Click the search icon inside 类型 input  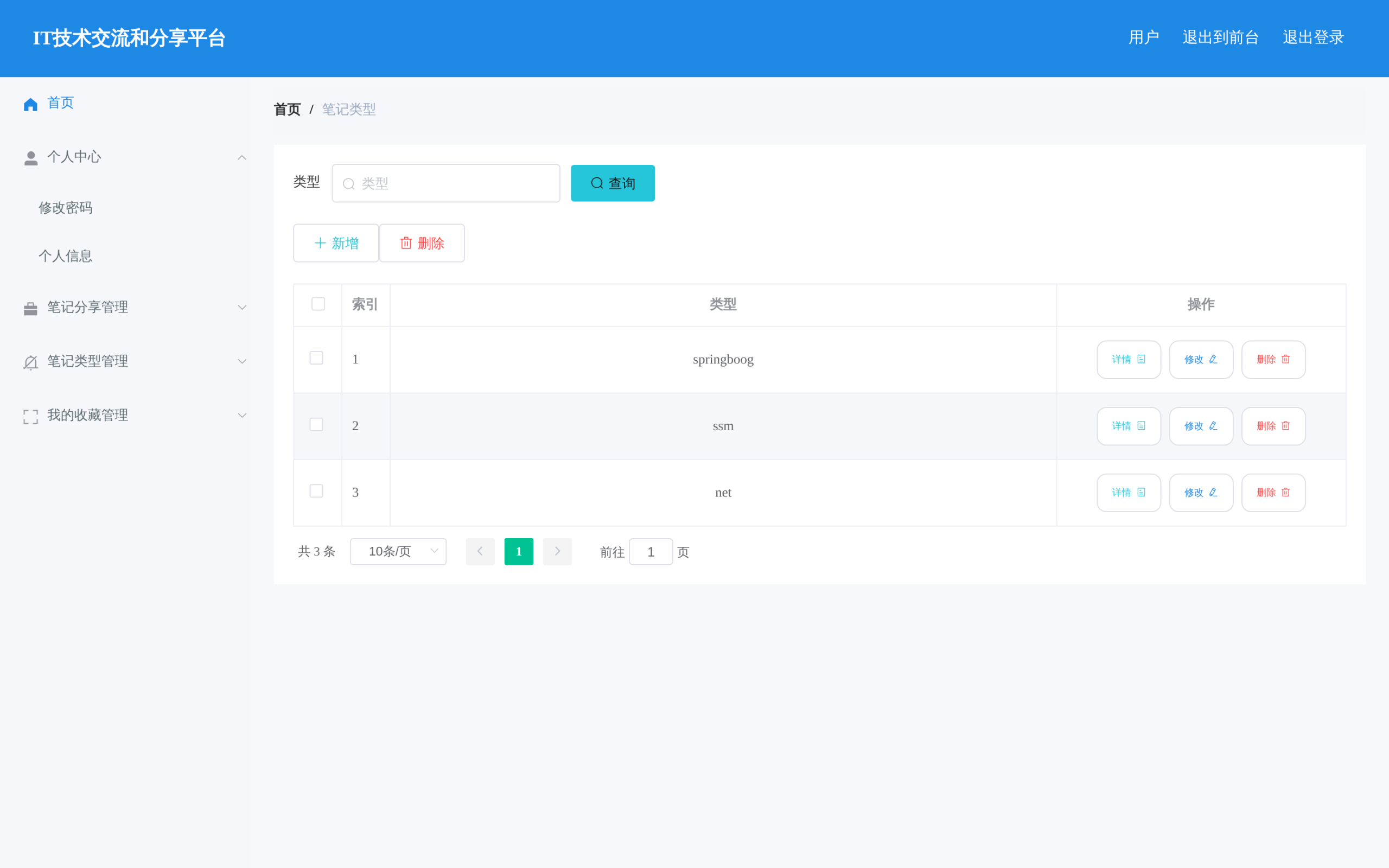(x=348, y=184)
